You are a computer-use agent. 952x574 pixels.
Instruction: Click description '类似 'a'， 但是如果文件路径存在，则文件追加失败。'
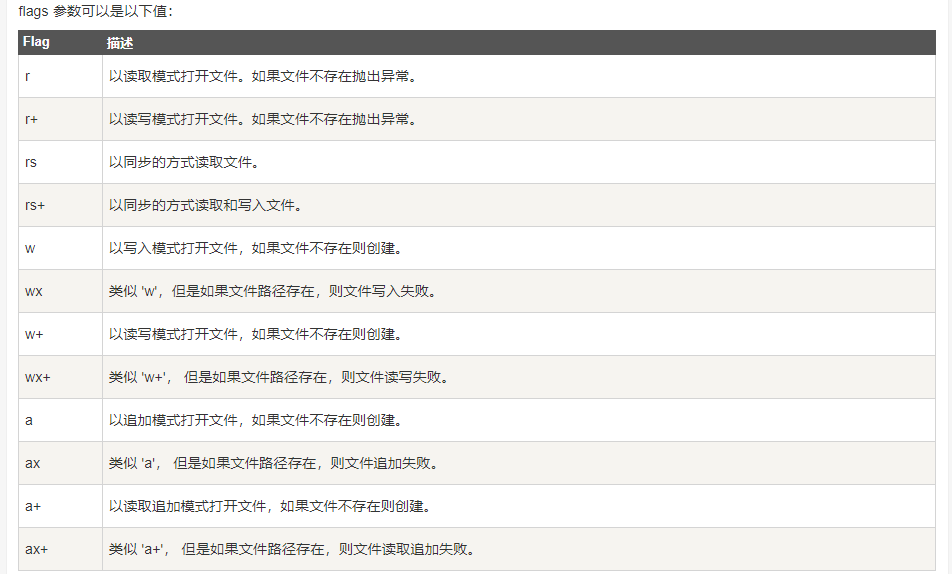click(273, 463)
